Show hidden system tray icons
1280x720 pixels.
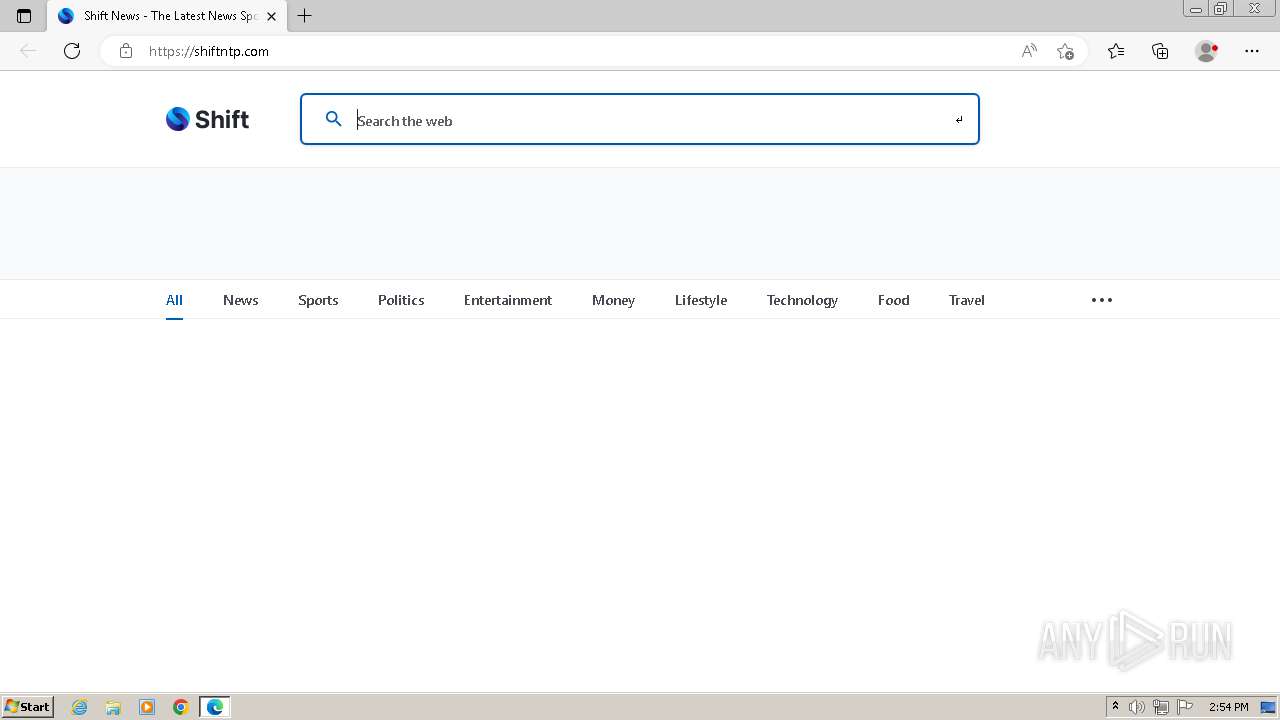coord(1115,707)
